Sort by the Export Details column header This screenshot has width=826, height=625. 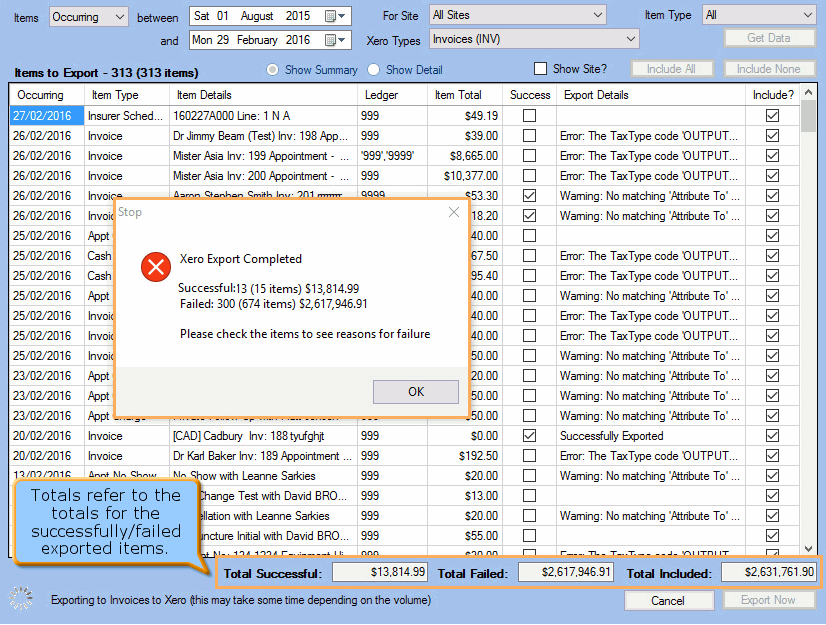tap(651, 95)
